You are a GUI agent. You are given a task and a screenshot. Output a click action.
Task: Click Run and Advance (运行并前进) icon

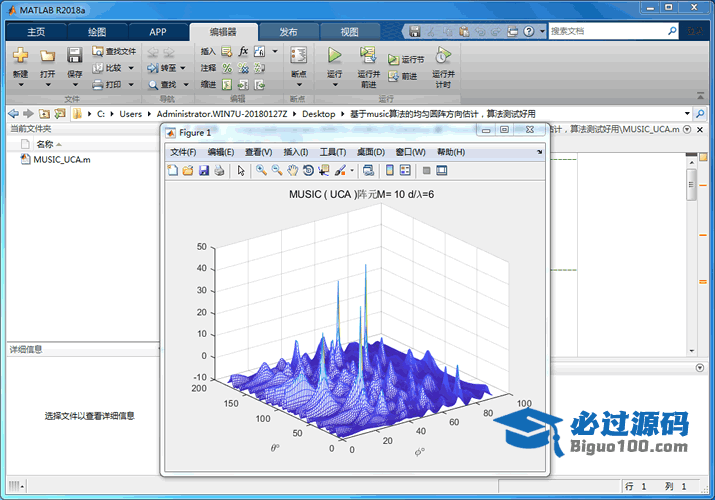click(x=368, y=55)
